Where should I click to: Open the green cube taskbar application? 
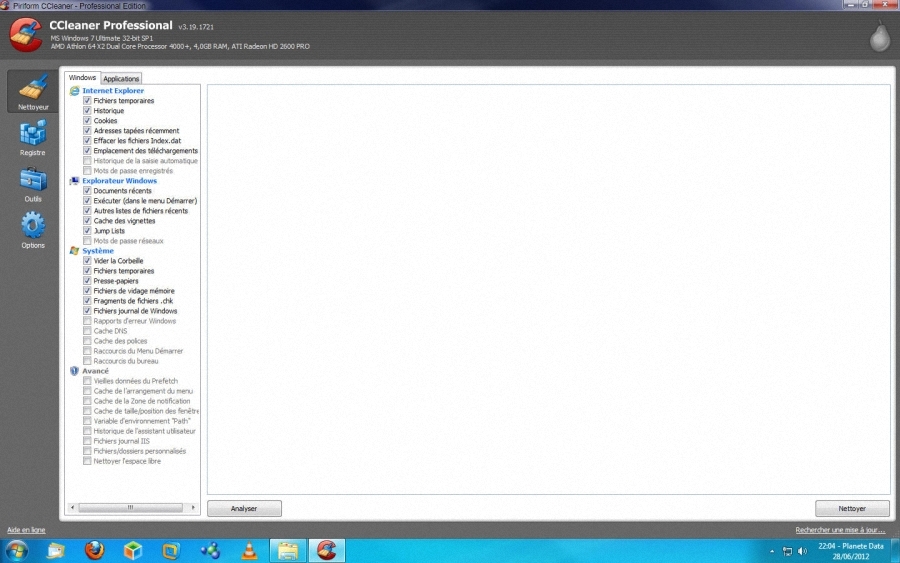133,551
